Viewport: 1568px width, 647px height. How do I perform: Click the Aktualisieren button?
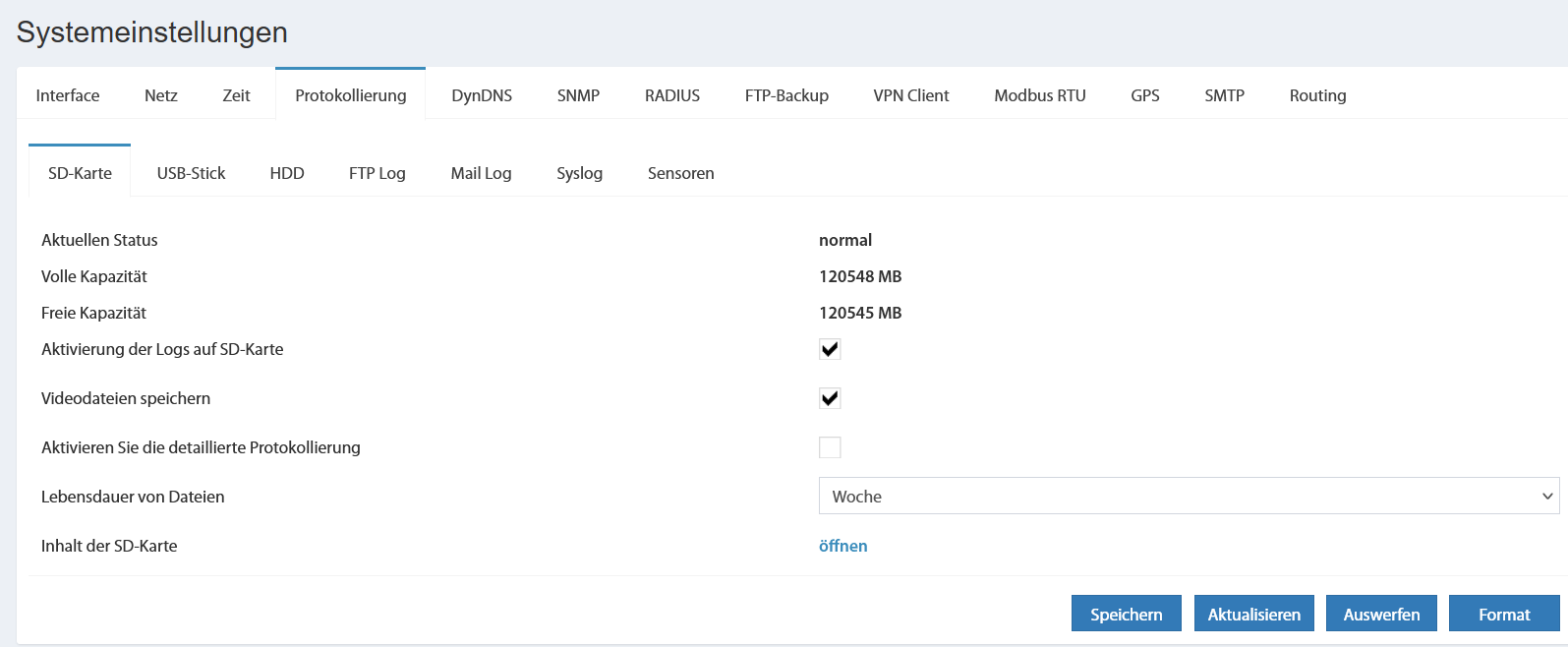pyautogui.click(x=1253, y=614)
